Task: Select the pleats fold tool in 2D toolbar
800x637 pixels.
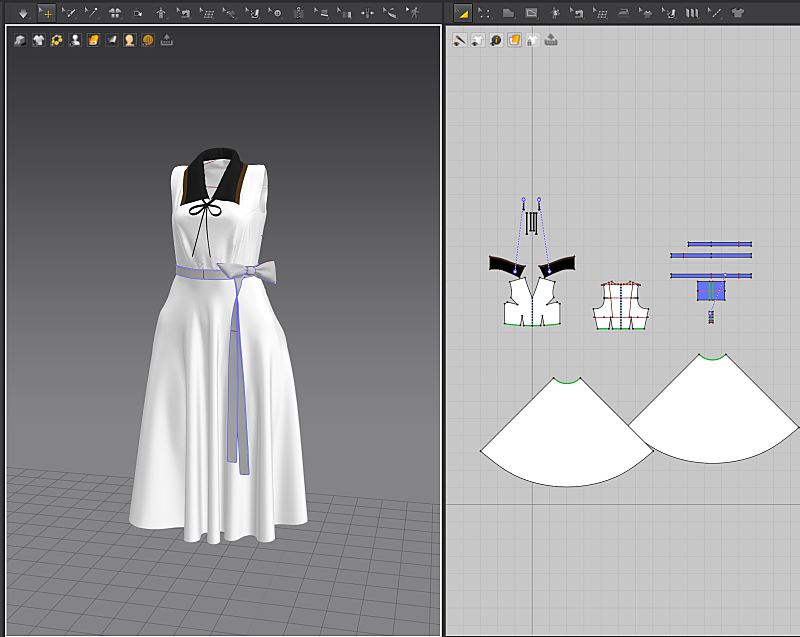Action: (691, 13)
